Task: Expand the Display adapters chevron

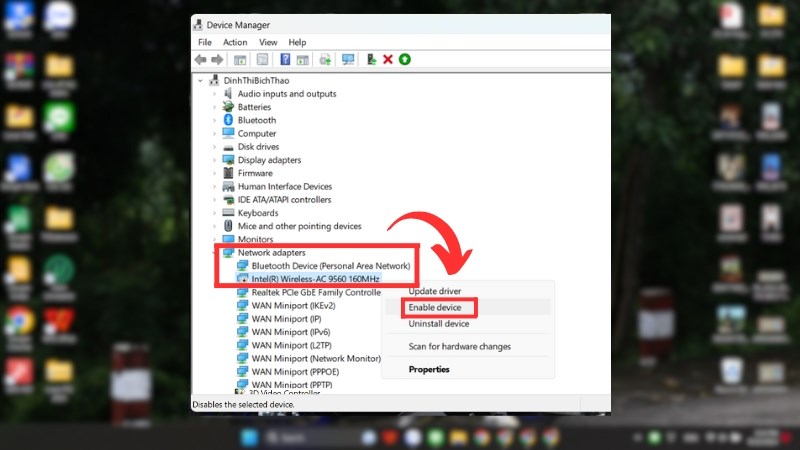Action: tap(214, 160)
